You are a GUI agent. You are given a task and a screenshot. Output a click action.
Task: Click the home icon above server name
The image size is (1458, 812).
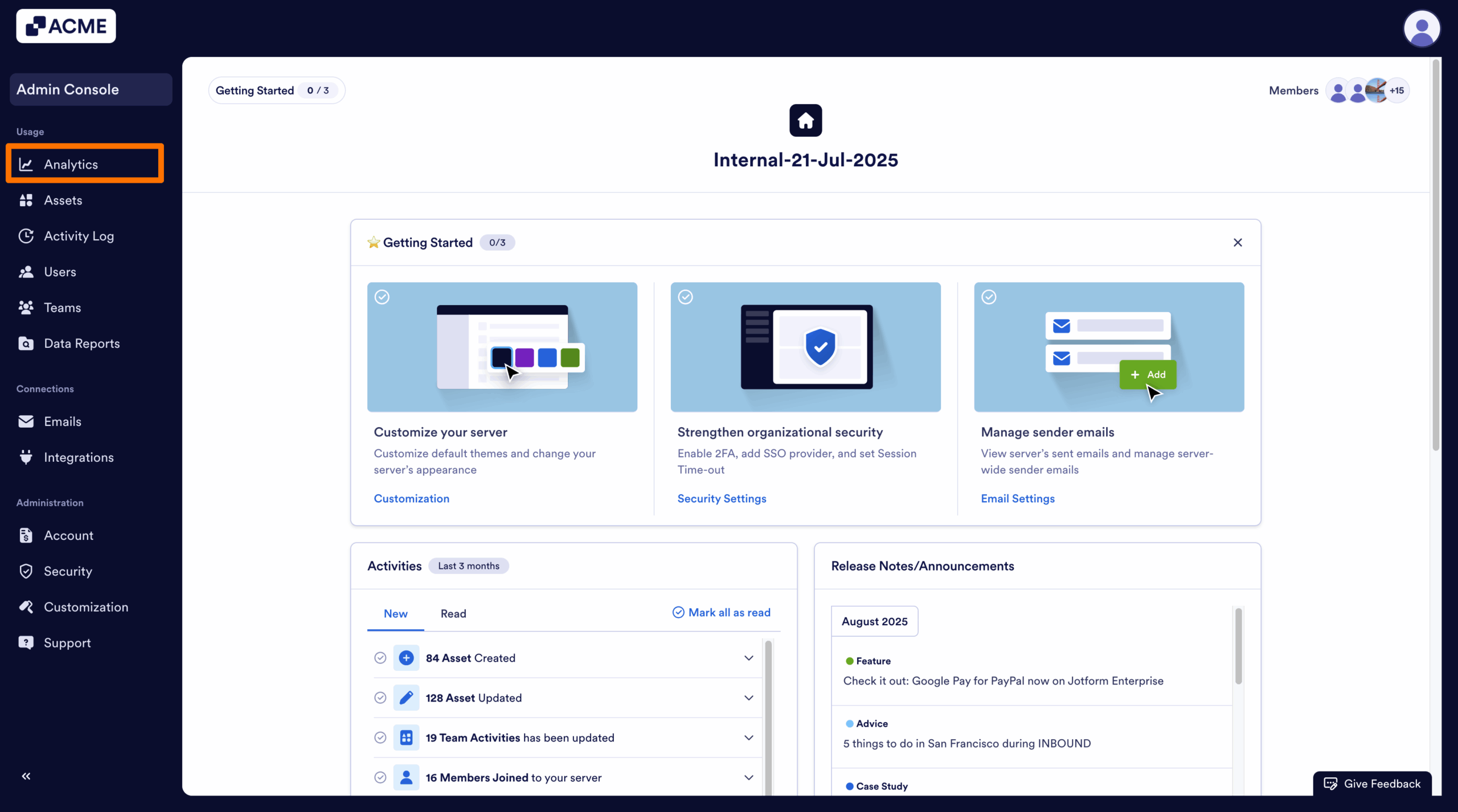805,120
